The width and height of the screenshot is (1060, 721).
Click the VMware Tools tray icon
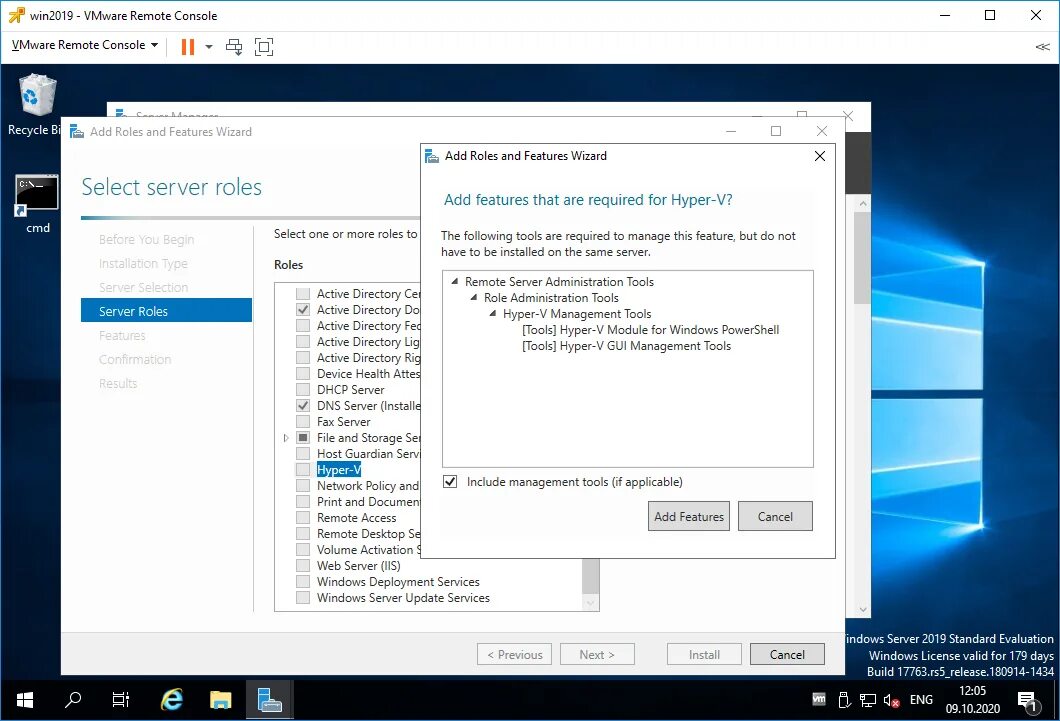tap(819, 699)
